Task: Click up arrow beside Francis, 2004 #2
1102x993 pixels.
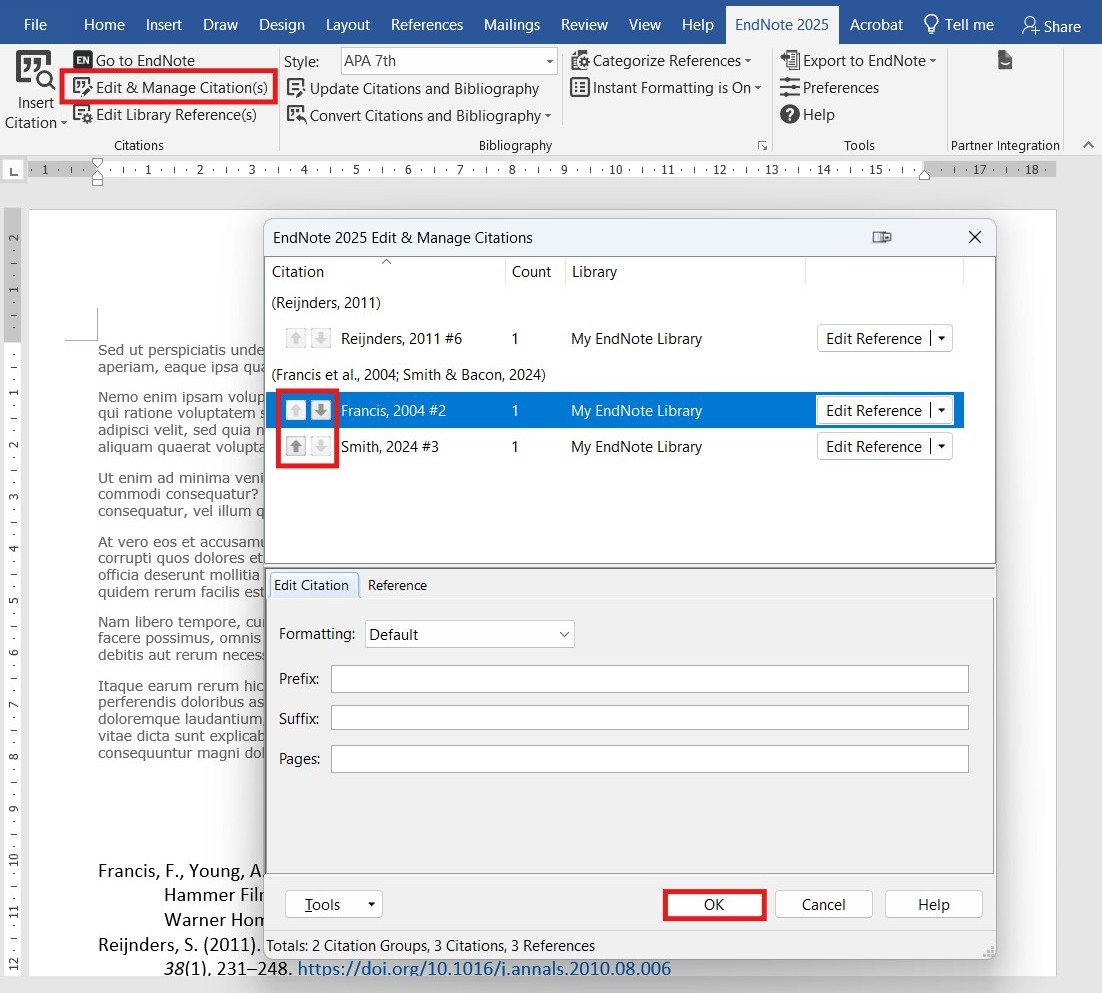Action: pyautogui.click(x=296, y=410)
